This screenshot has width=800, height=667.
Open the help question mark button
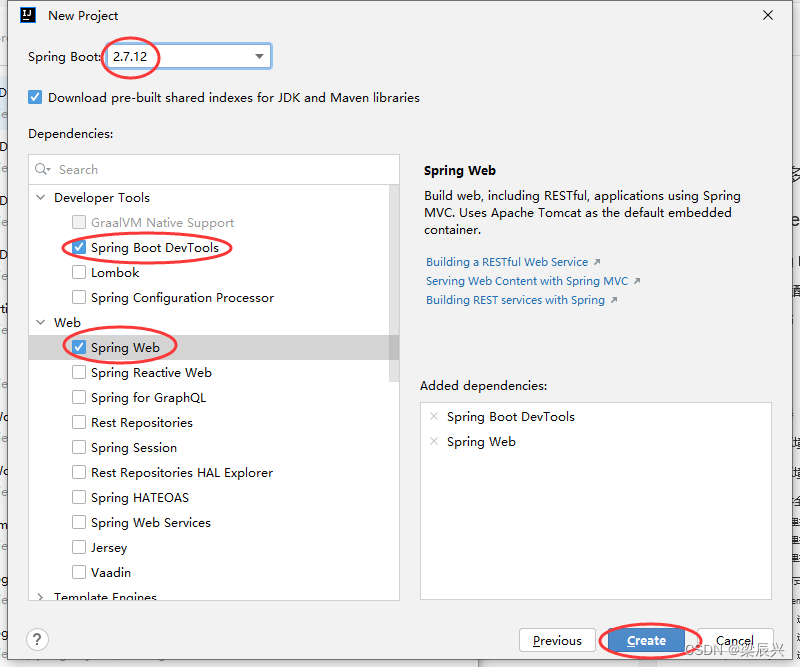pyautogui.click(x=37, y=639)
